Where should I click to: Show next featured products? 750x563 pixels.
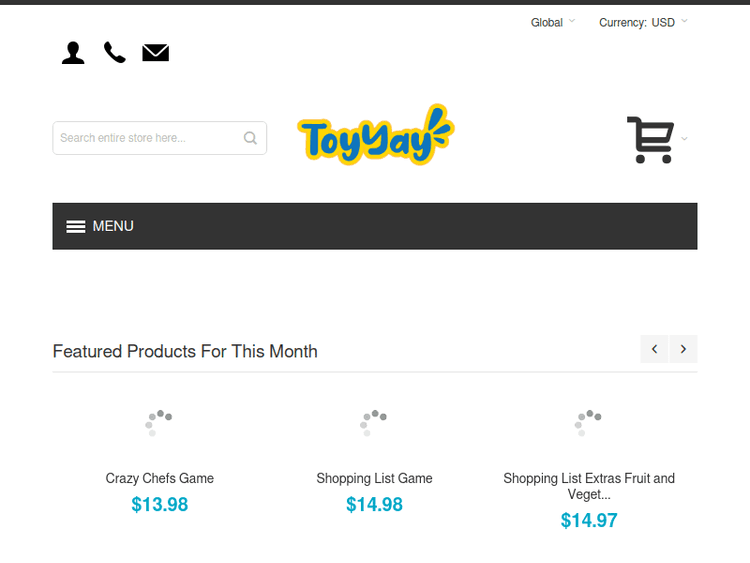pyautogui.click(x=684, y=349)
